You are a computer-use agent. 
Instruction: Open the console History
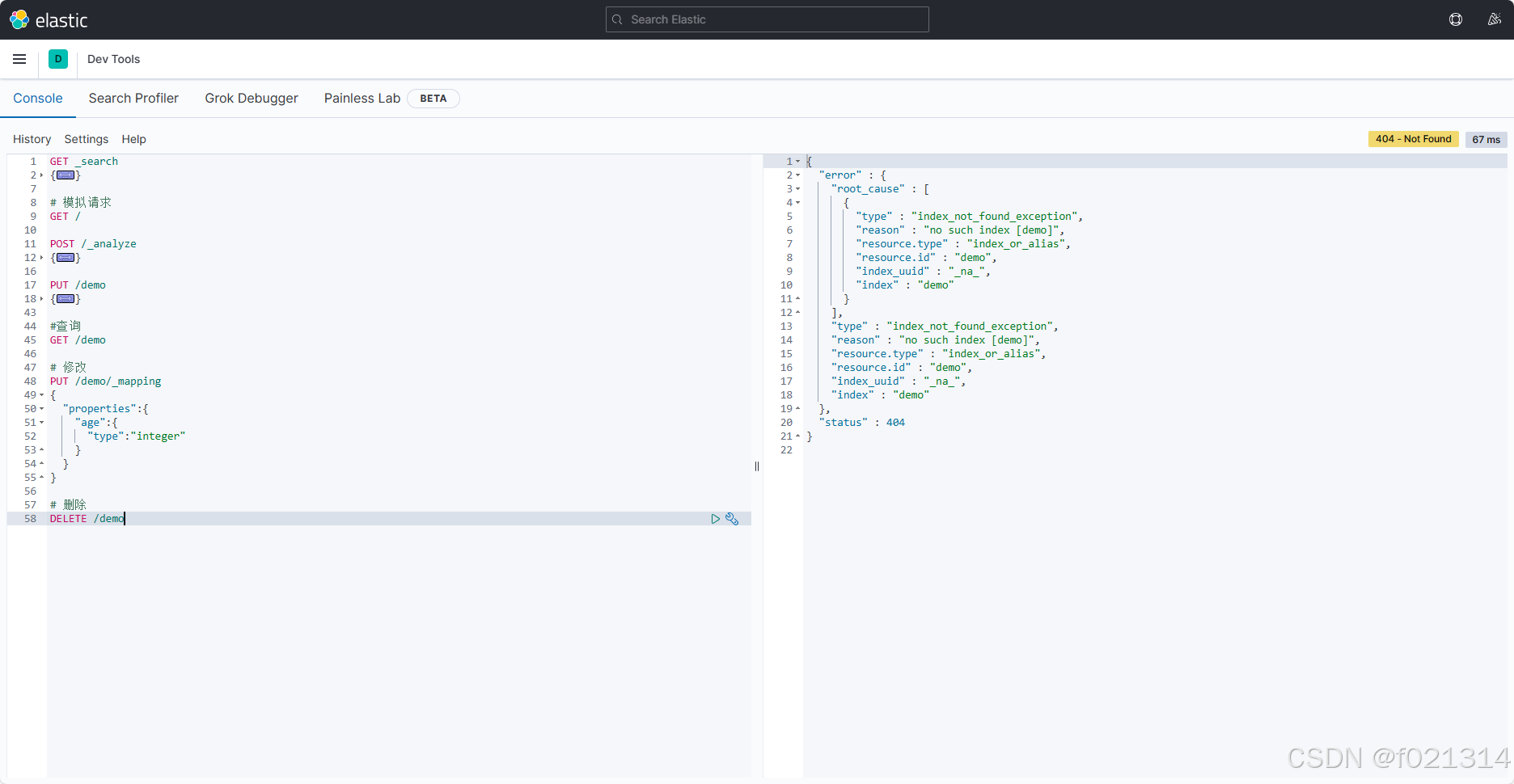(32, 139)
